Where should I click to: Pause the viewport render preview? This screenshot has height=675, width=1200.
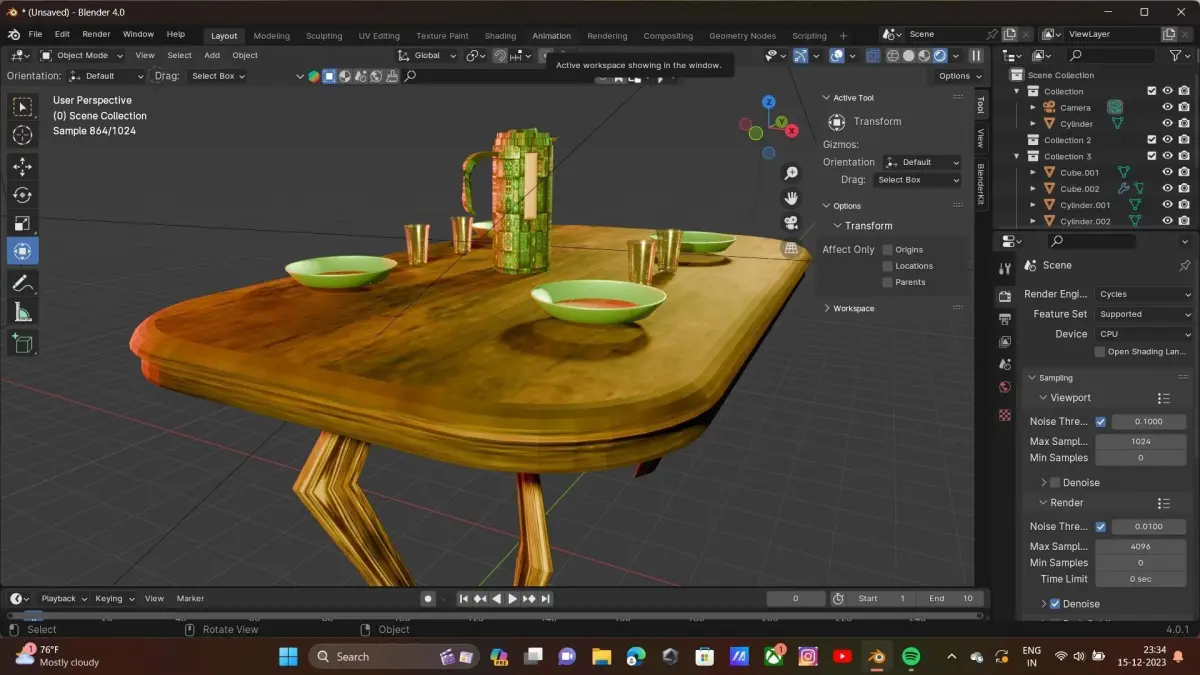tap(976, 56)
